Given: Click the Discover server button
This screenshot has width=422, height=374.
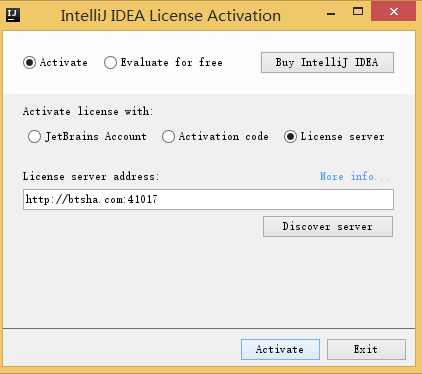Looking at the screenshot, I should (x=328, y=227).
